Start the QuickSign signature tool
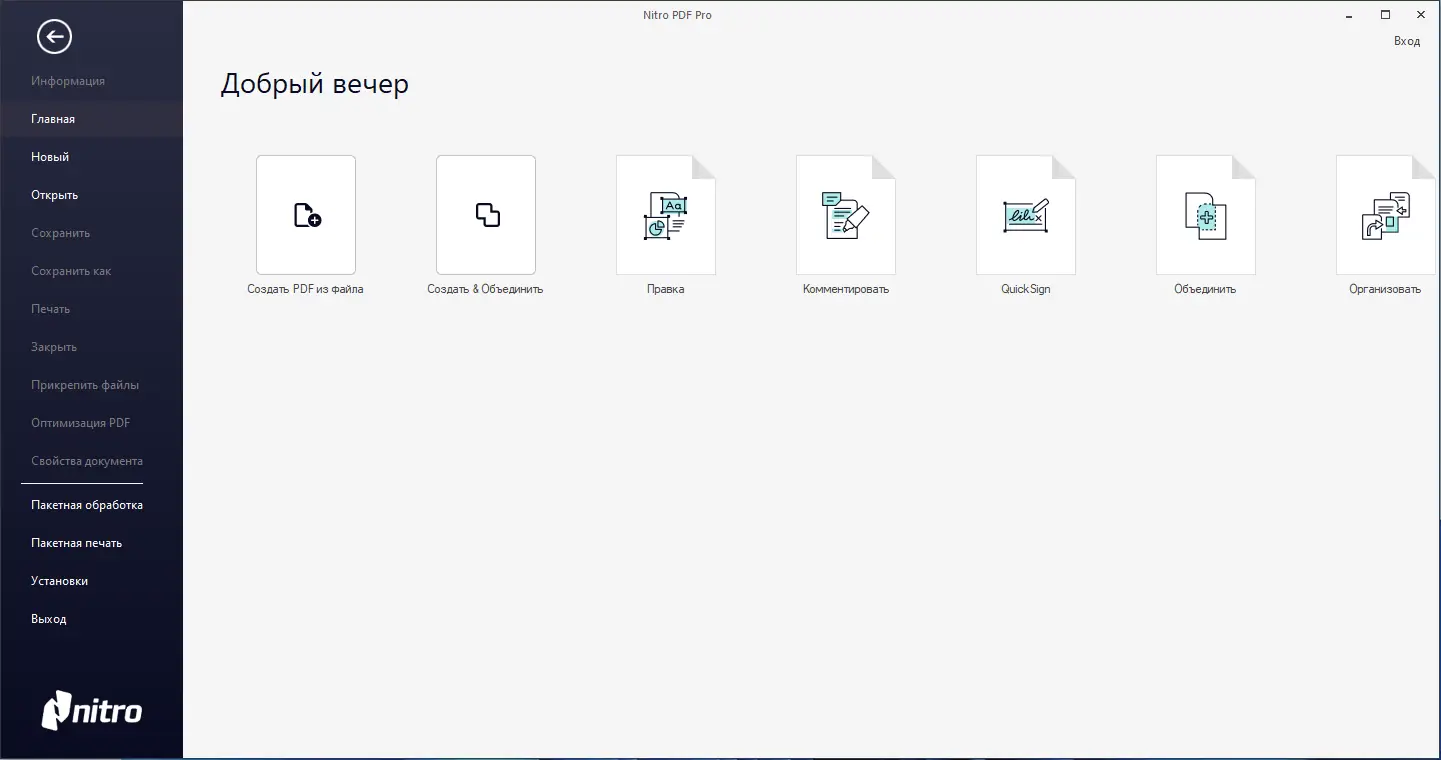 coord(1025,215)
